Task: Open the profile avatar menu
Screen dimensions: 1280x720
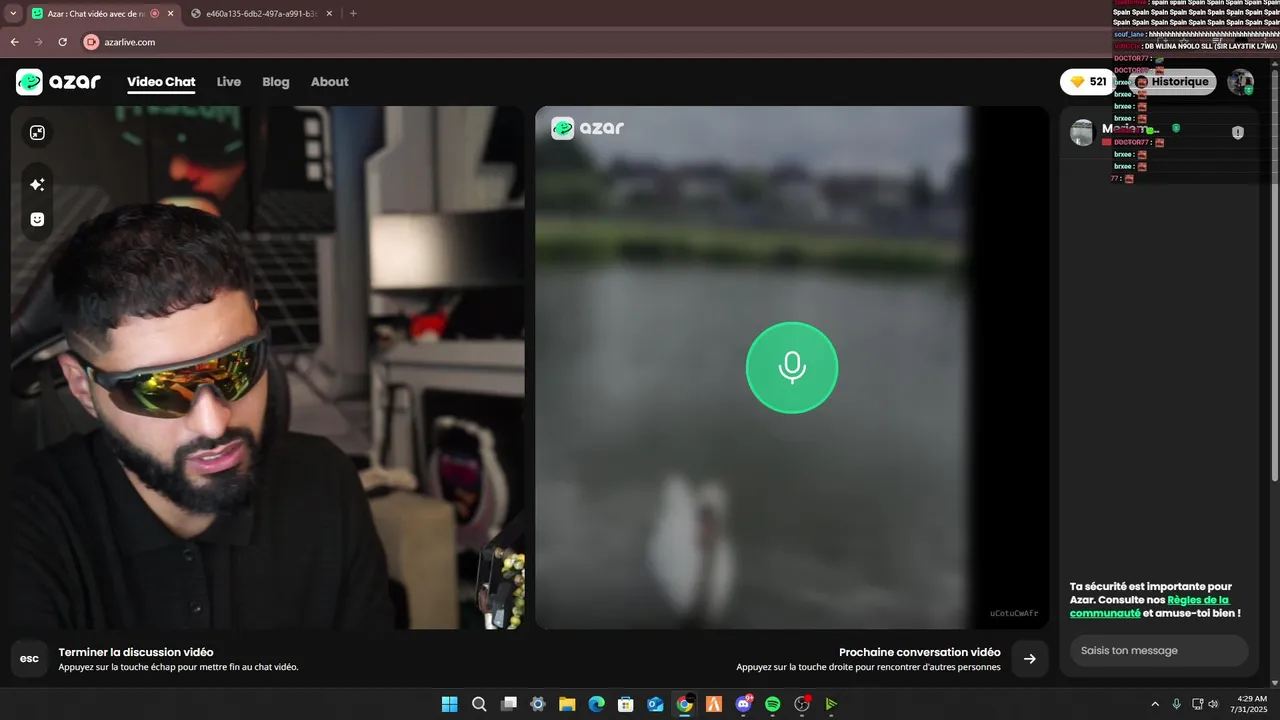Action: [1241, 82]
